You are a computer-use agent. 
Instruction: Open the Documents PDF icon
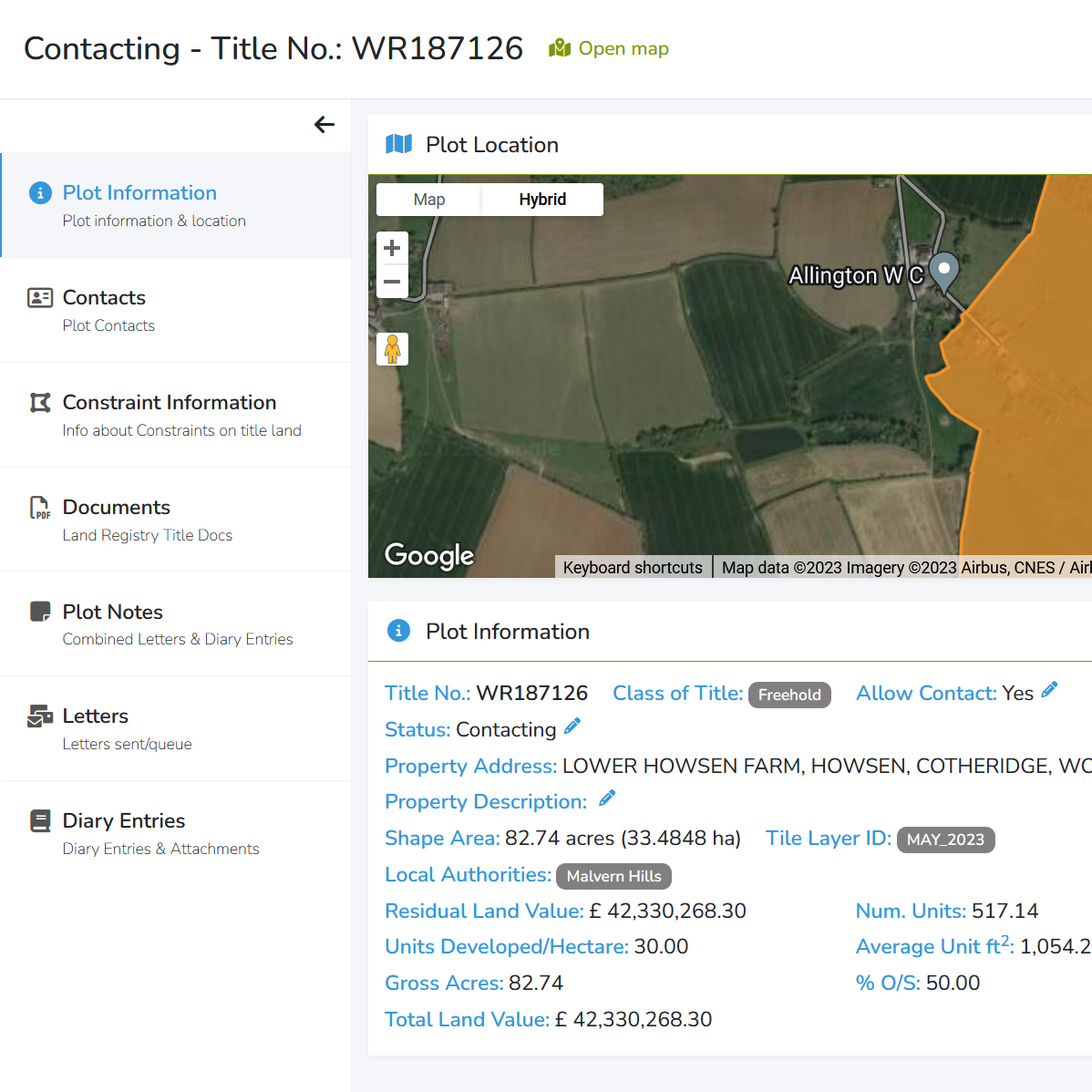pyautogui.click(x=39, y=507)
